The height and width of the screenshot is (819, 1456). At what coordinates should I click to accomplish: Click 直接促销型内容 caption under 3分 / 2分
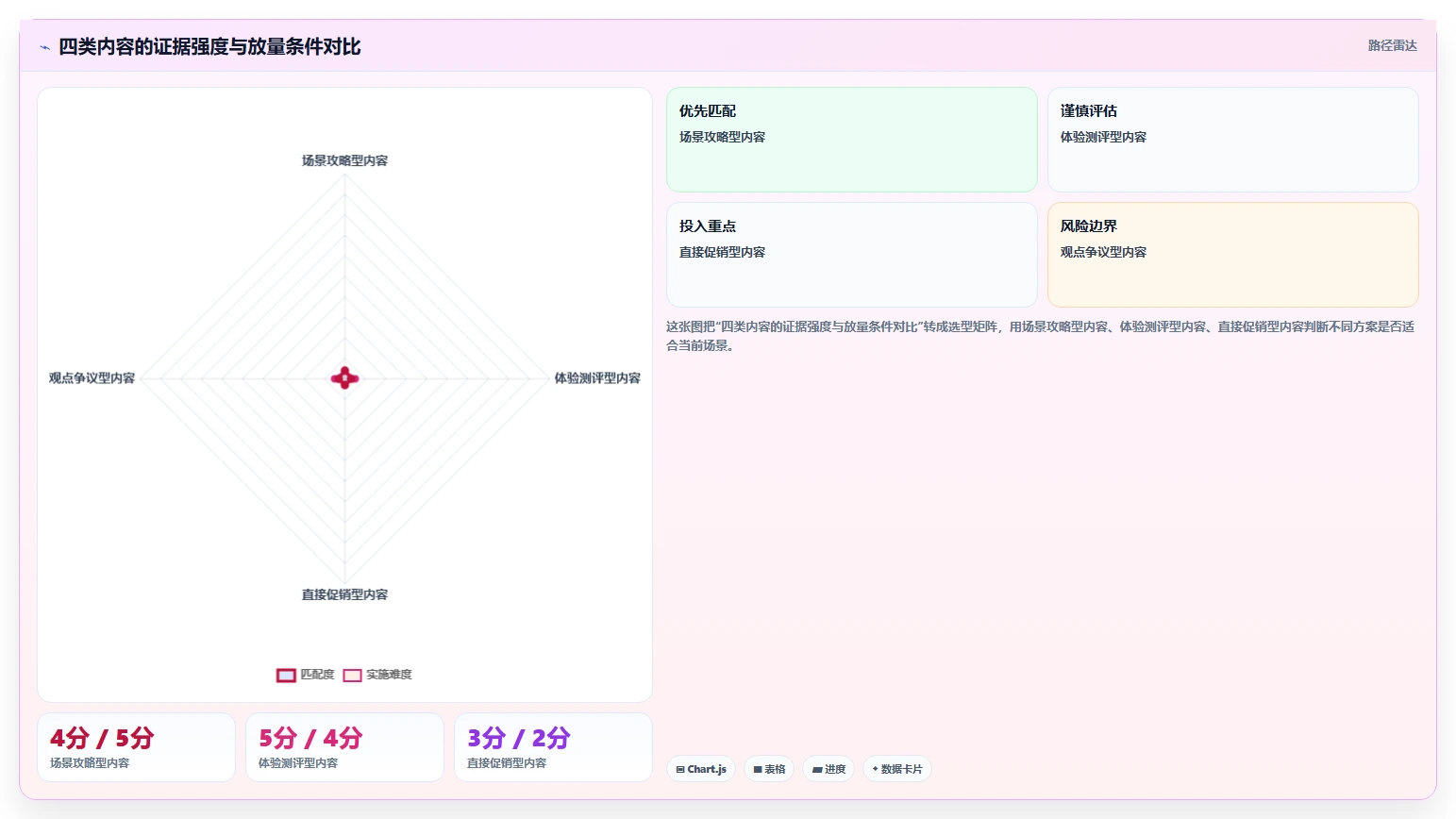pos(507,762)
